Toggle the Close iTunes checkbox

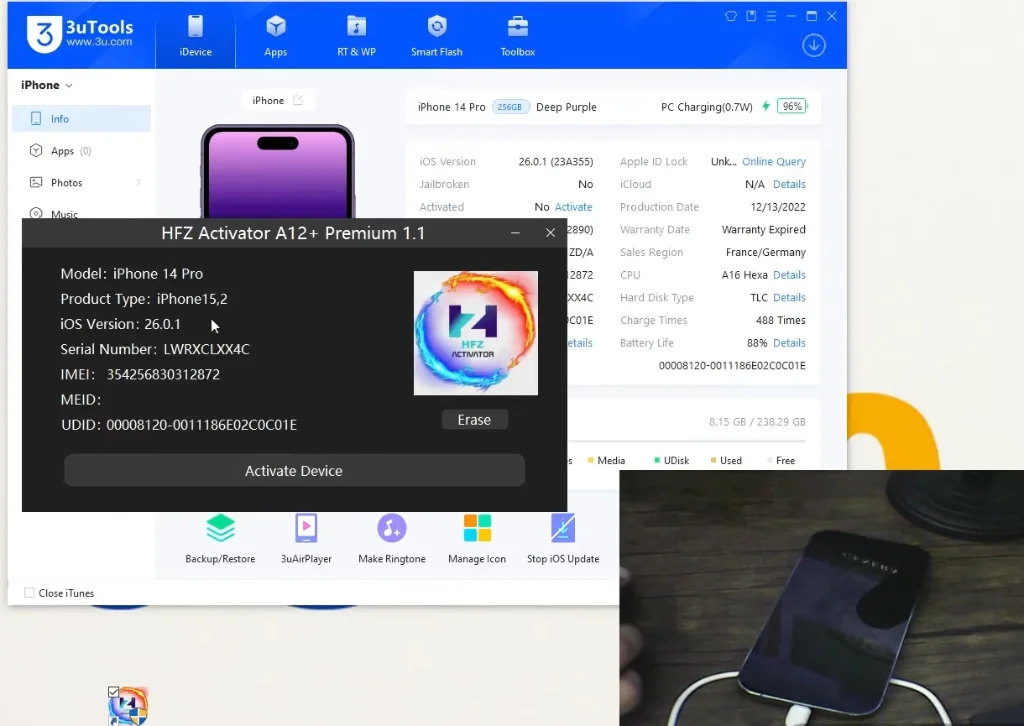point(29,593)
